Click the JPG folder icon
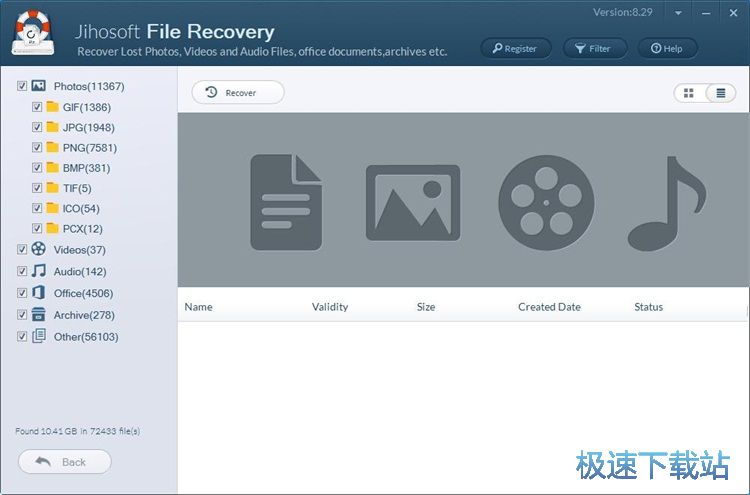750x495 pixels. pos(53,127)
